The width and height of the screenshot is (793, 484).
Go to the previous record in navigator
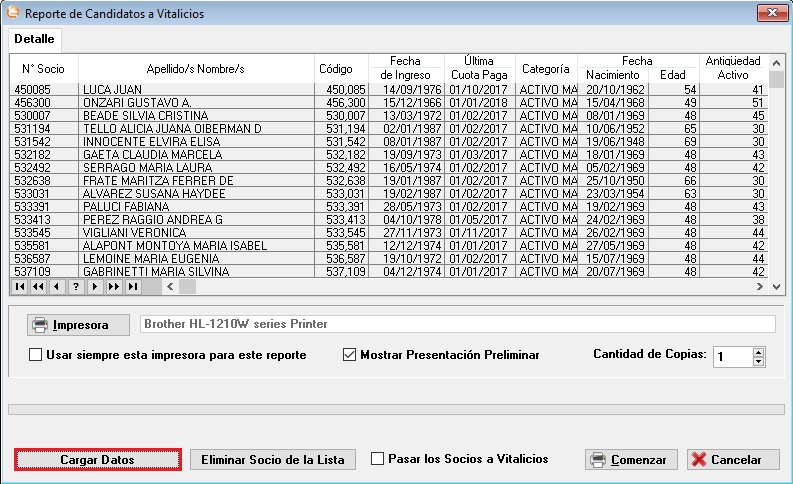56,286
